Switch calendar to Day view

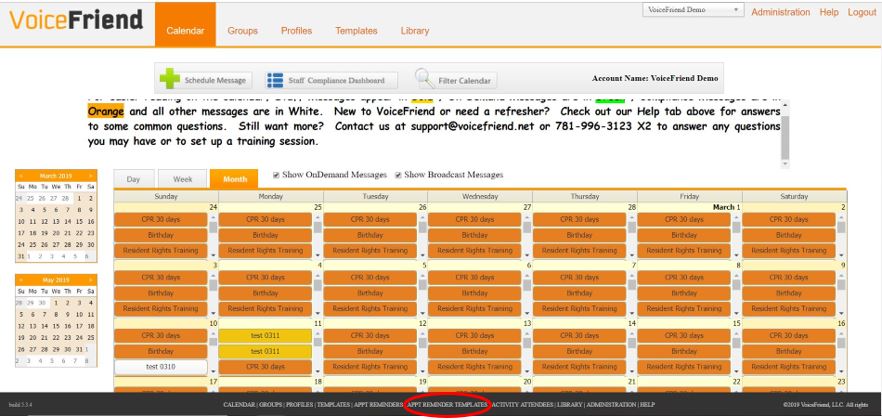point(133,179)
